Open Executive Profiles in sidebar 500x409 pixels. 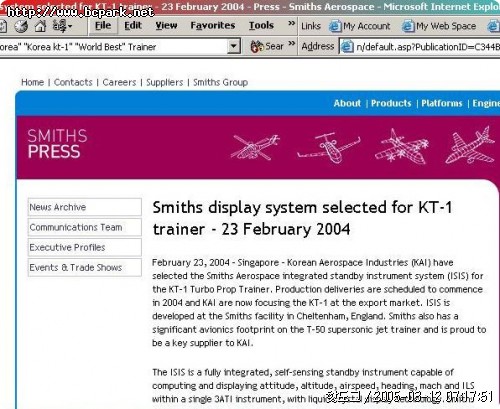(85, 247)
